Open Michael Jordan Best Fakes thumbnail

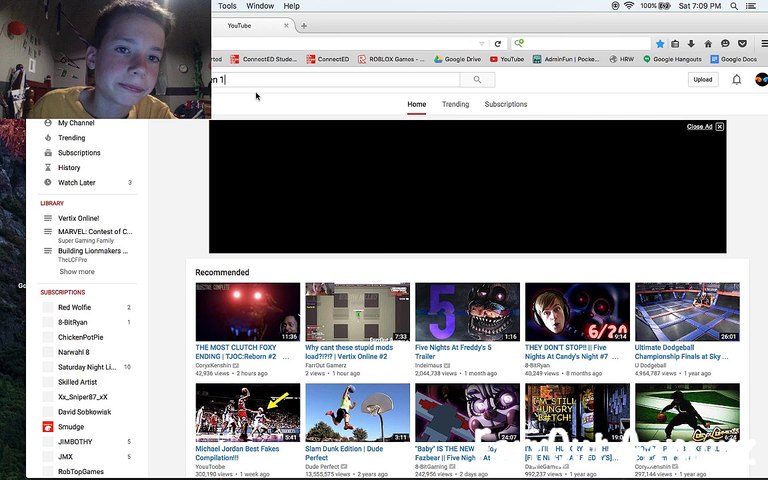point(248,412)
